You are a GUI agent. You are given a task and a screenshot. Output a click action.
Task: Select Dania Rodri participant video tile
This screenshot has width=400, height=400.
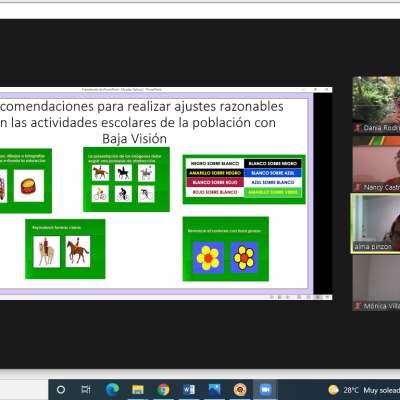pos(376,104)
